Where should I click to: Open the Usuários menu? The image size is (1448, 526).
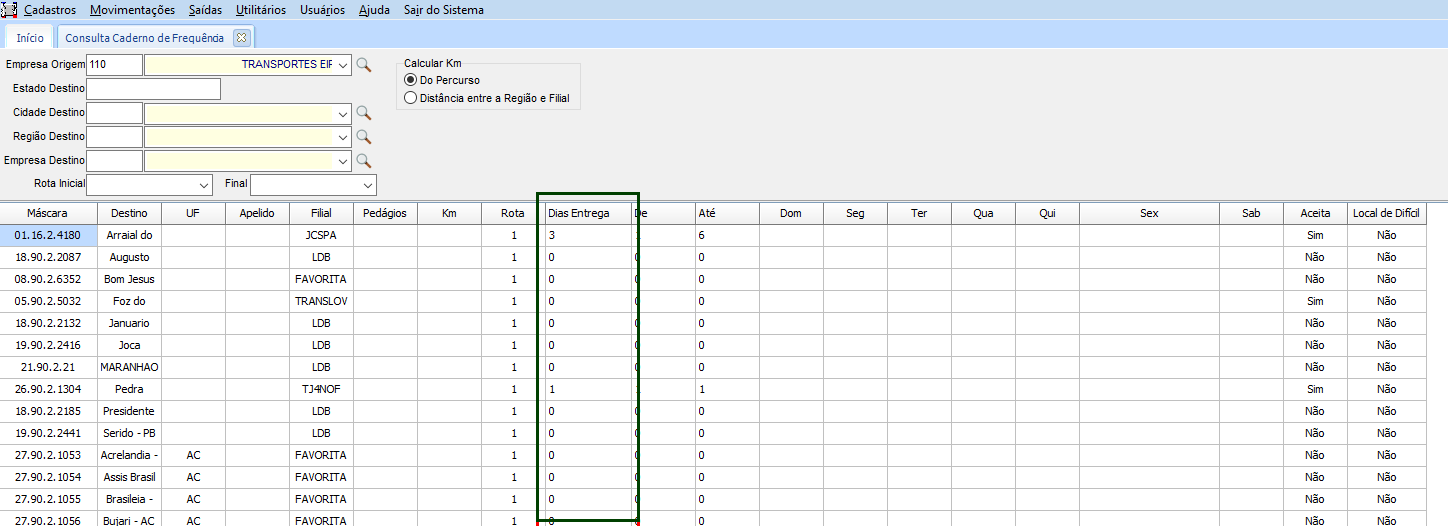click(322, 10)
